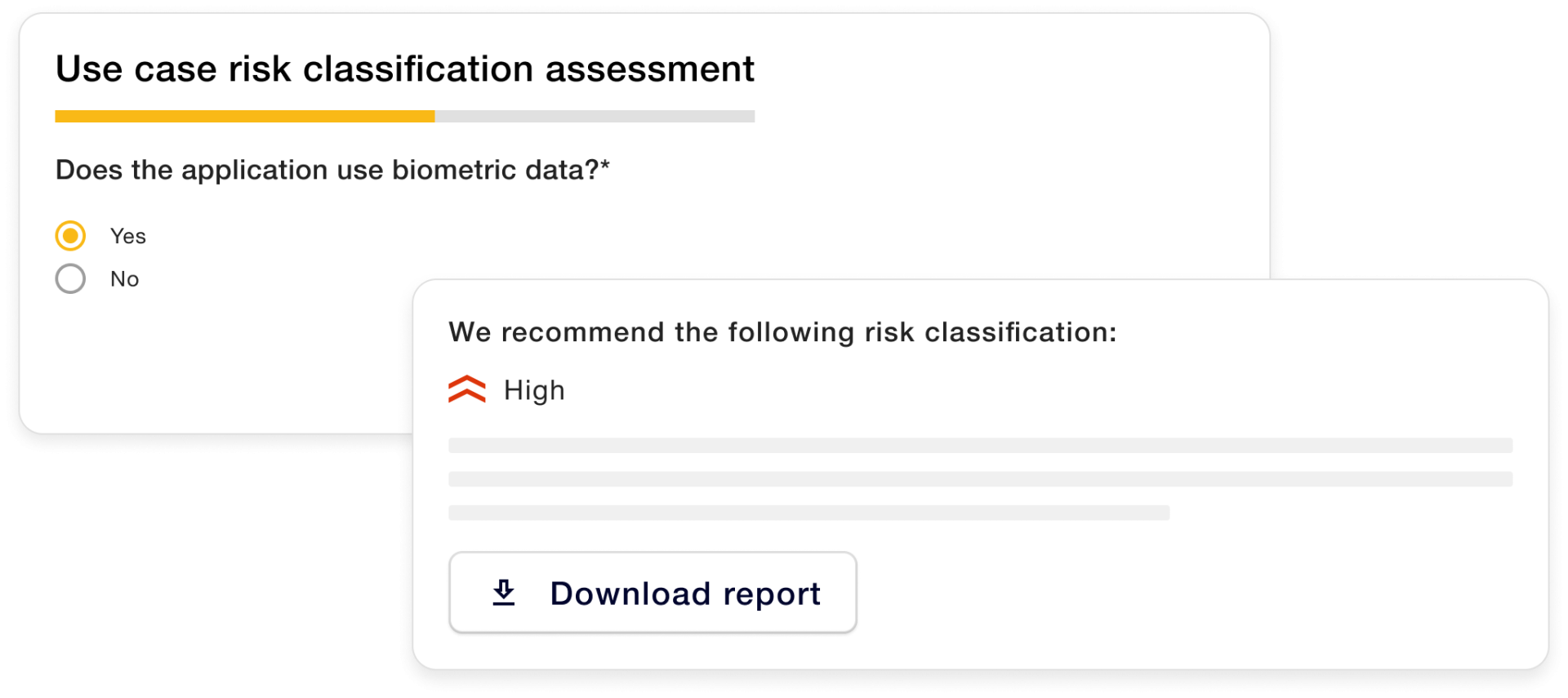The image size is (1568, 698).
Task: Select the Yes radio button
Action: [70, 236]
